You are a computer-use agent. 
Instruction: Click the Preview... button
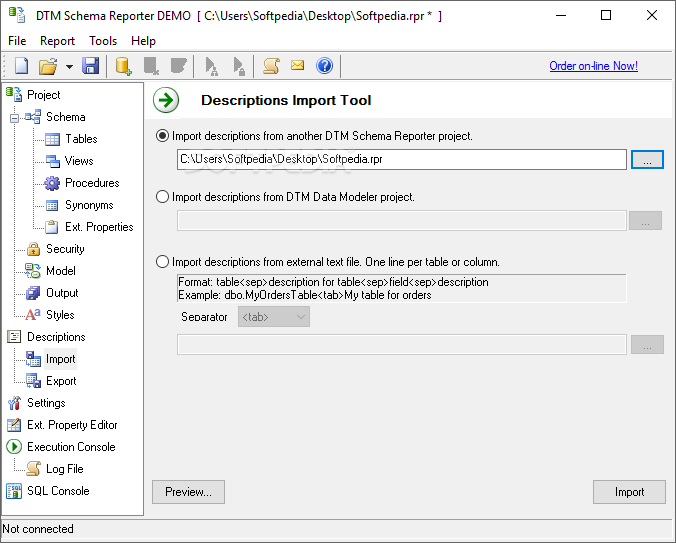tap(188, 492)
